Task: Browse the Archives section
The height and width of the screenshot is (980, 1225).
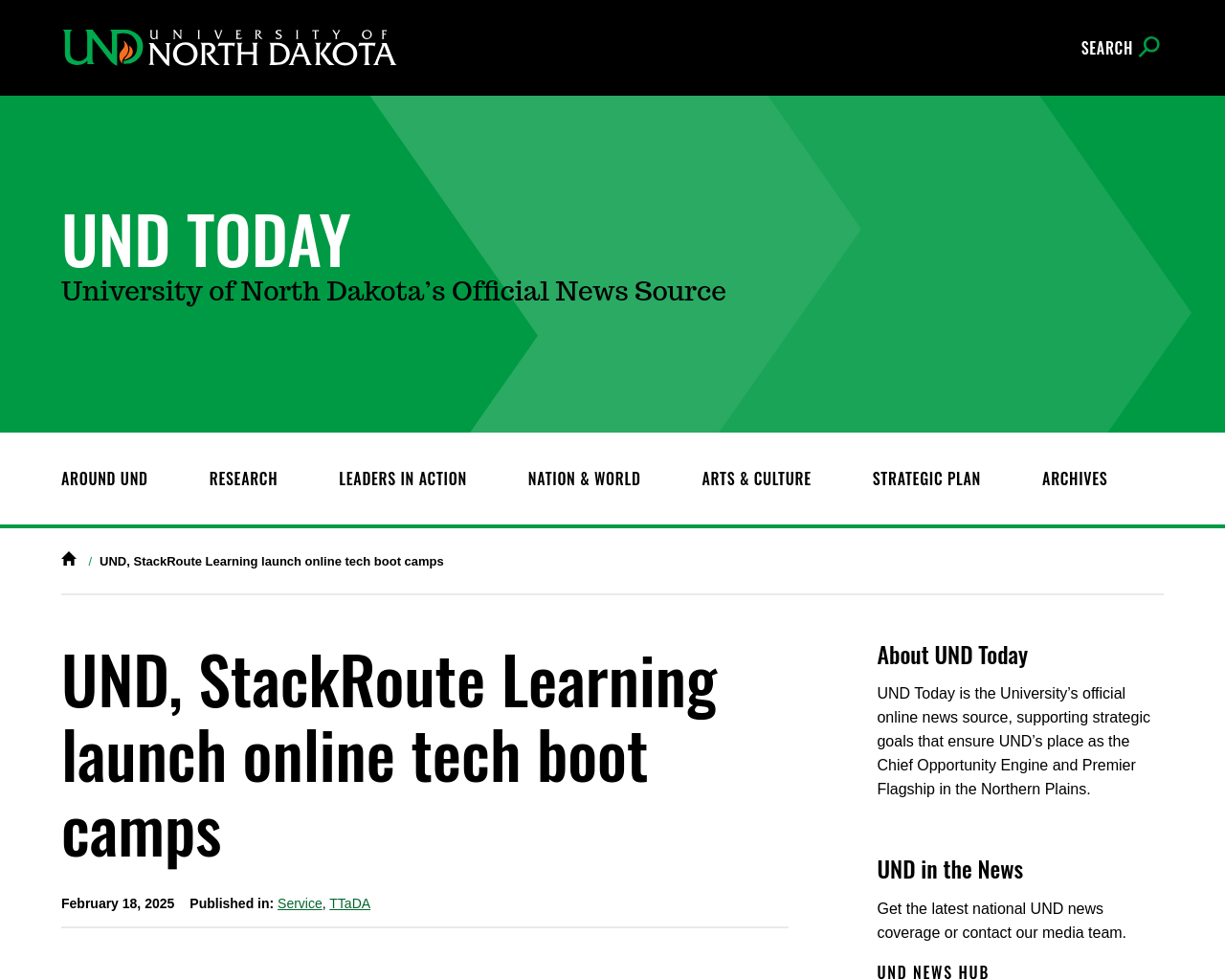Action: [1075, 479]
